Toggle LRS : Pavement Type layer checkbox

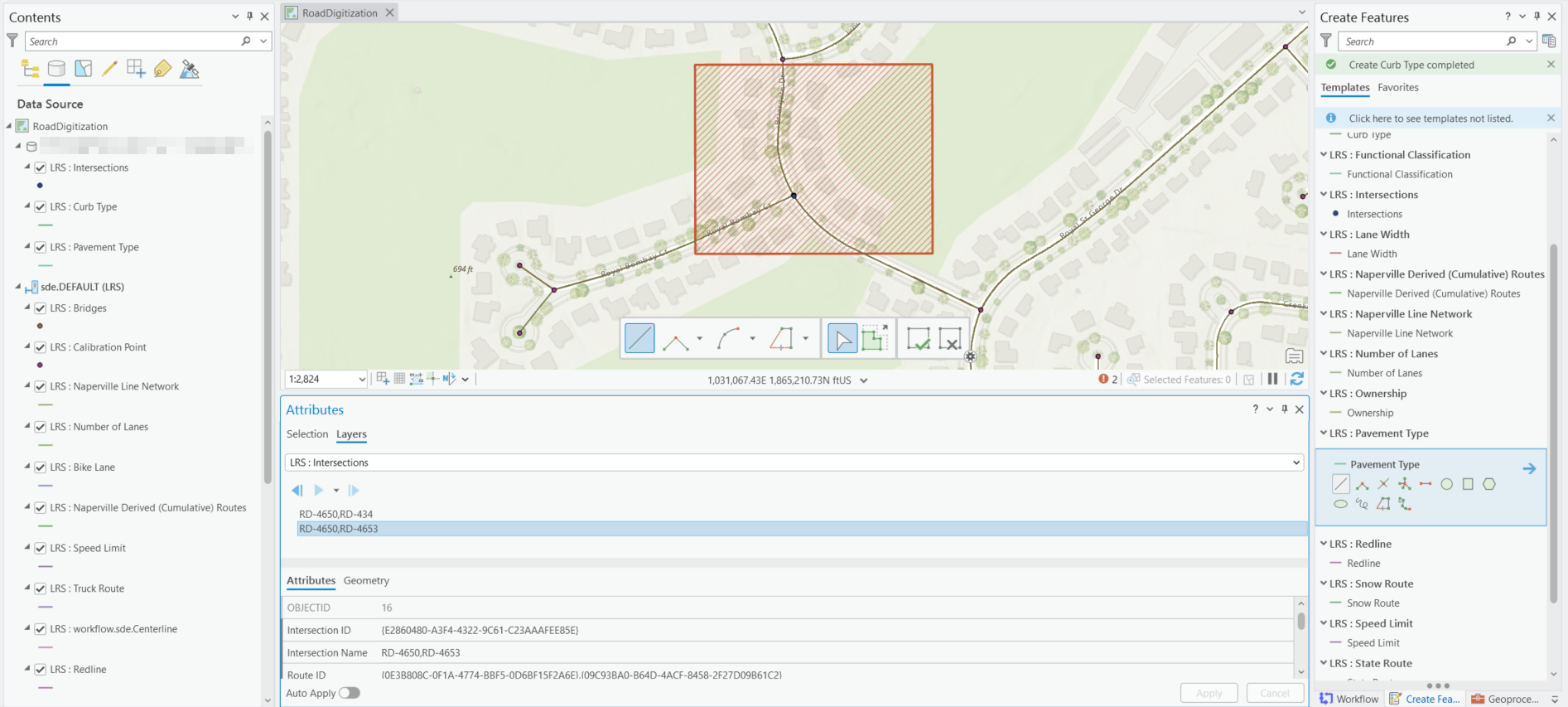40,247
